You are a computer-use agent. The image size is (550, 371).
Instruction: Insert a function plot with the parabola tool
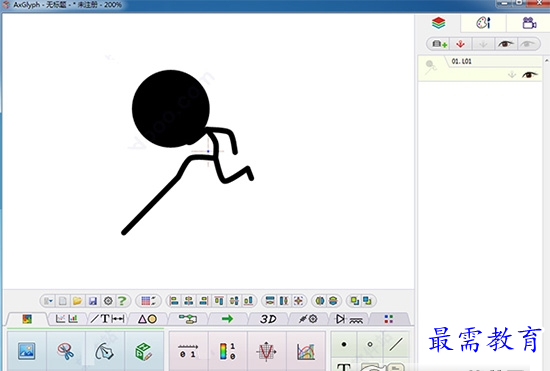click(266, 351)
